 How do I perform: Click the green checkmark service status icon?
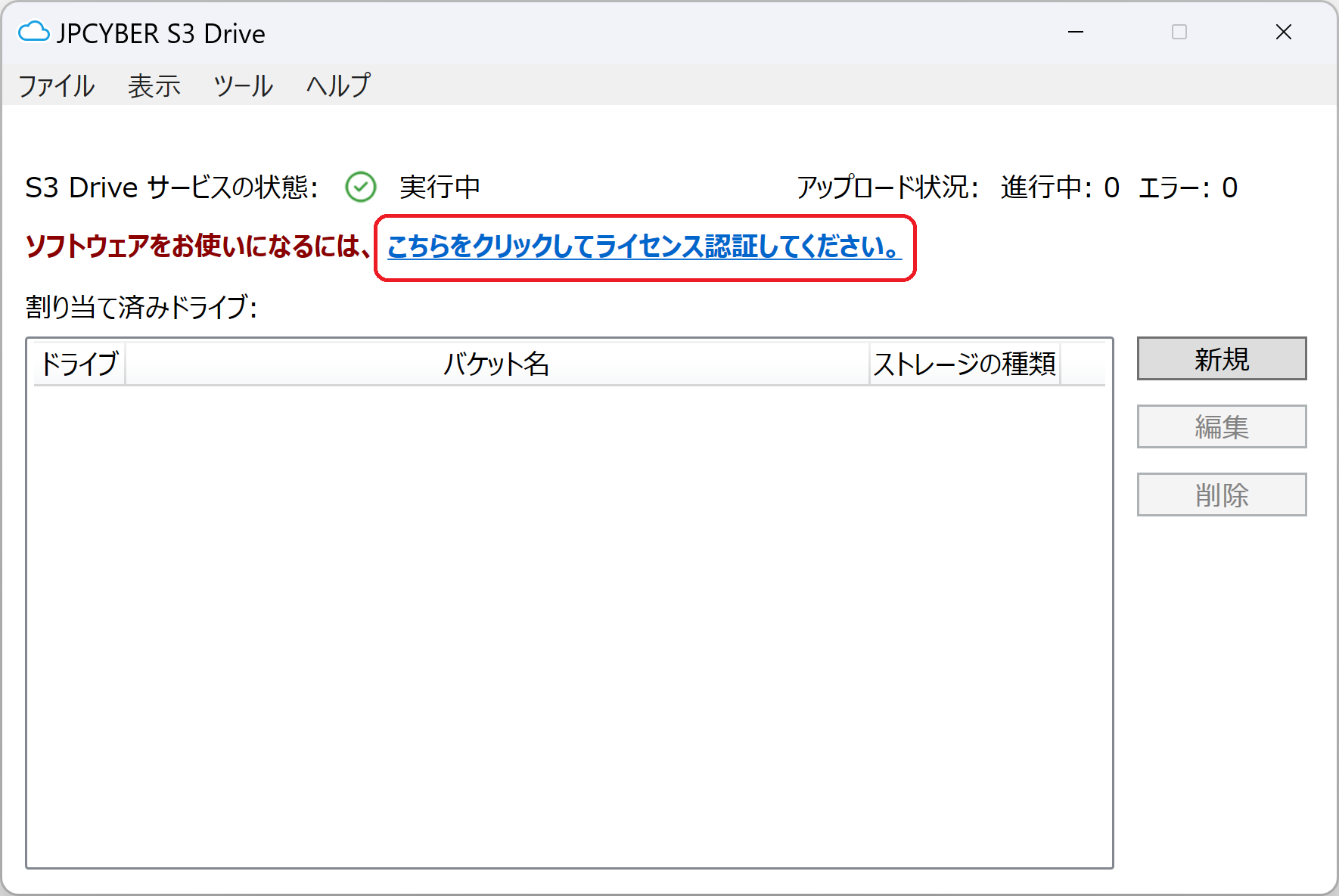point(361,187)
